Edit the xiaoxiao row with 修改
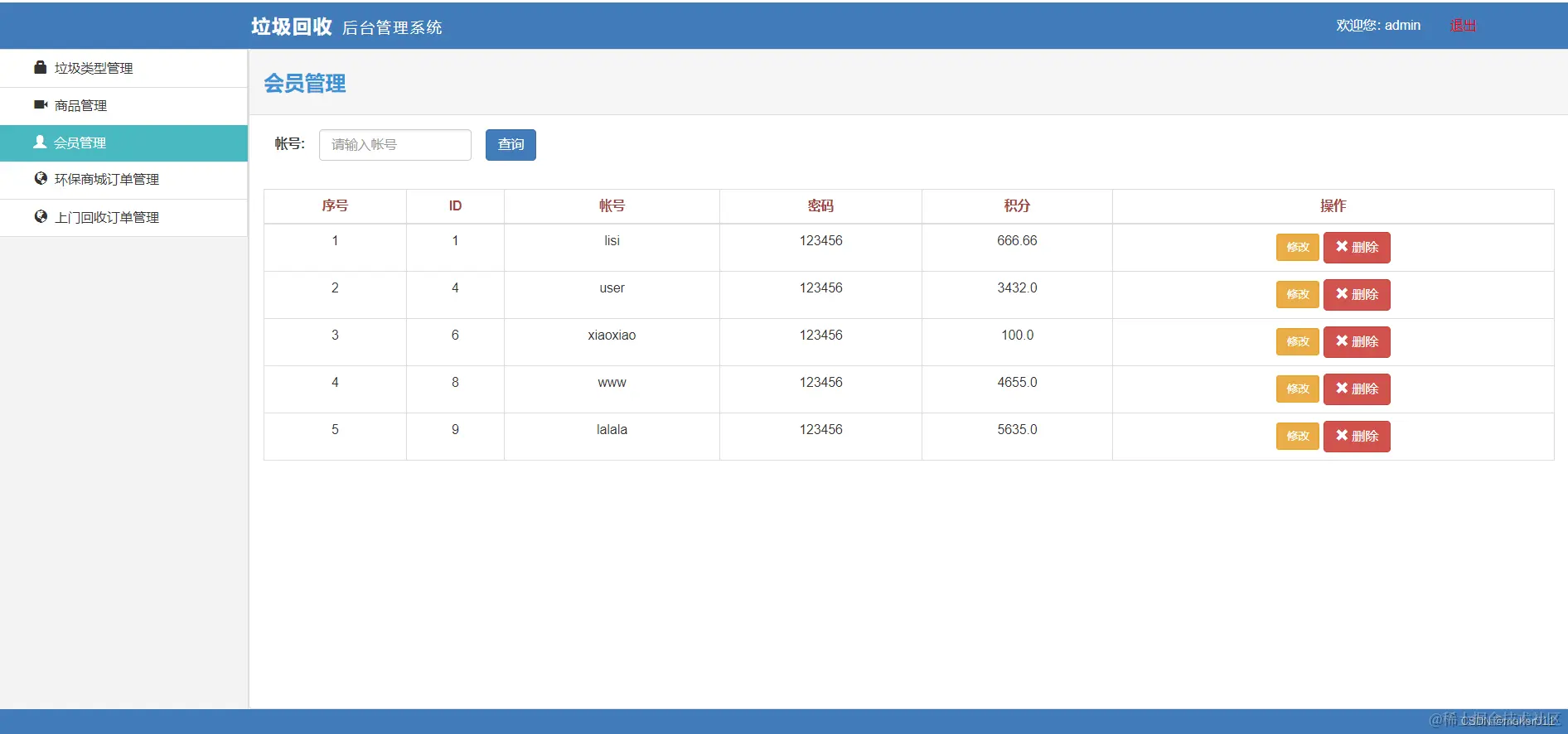This screenshot has width=1568, height=734. click(x=1298, y=341)
